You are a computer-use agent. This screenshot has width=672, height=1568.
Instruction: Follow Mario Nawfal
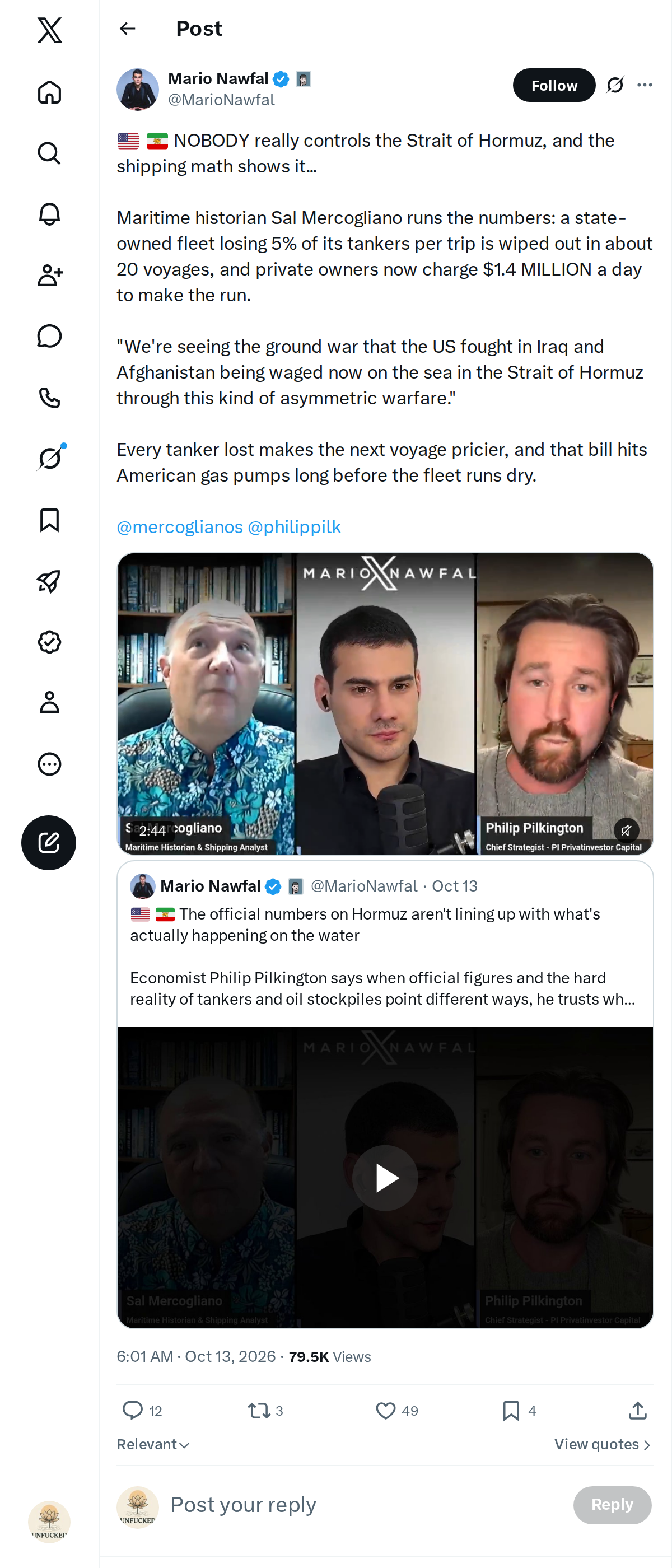click(x=554, y=85)
